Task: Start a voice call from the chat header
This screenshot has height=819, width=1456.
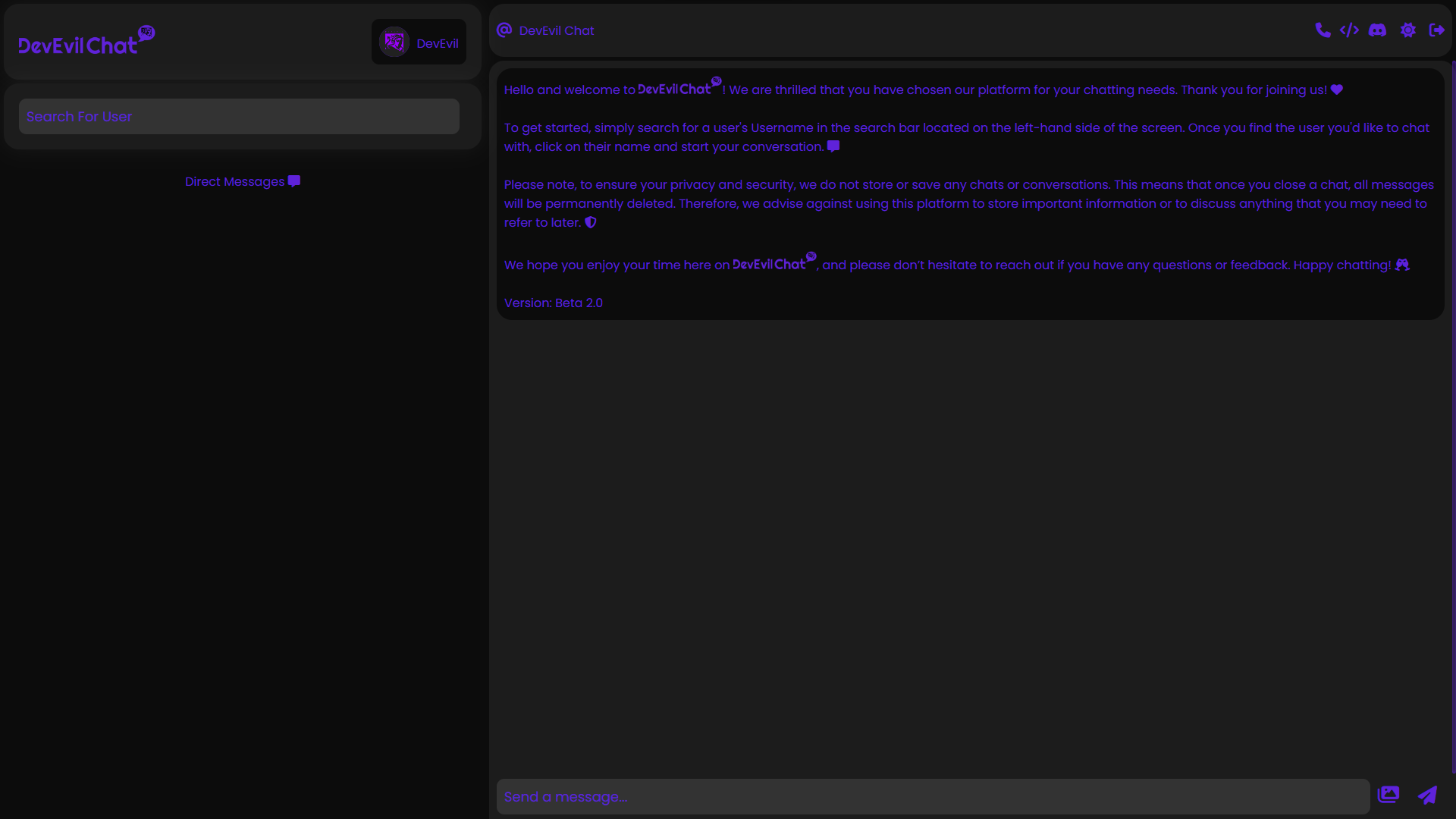Action: tap(1323, 30)
